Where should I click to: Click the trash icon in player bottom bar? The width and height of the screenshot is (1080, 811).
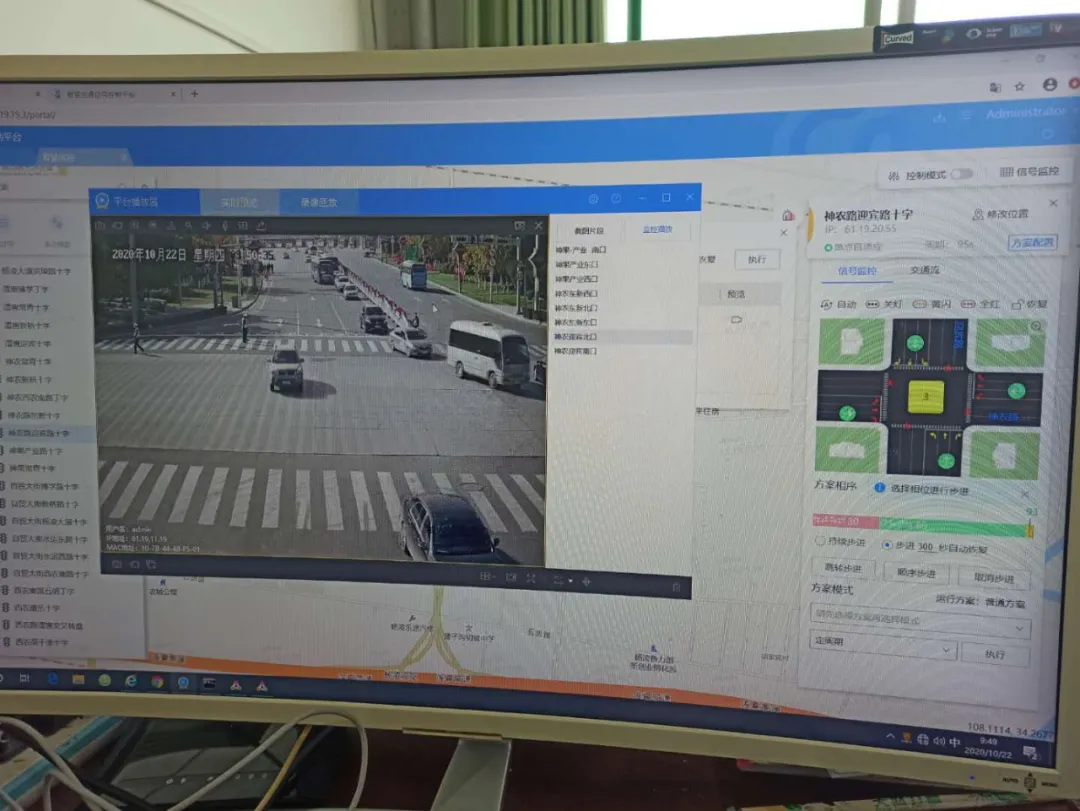coord(676,587)
